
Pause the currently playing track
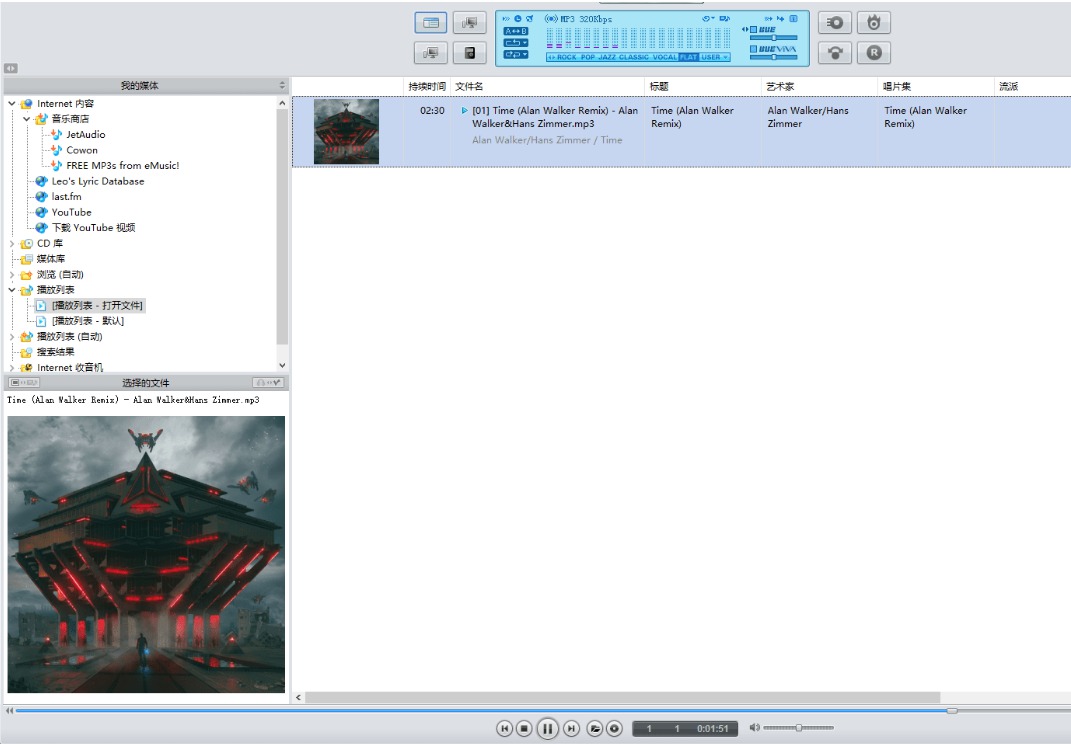pyautogui.click(x=547, y=728)
